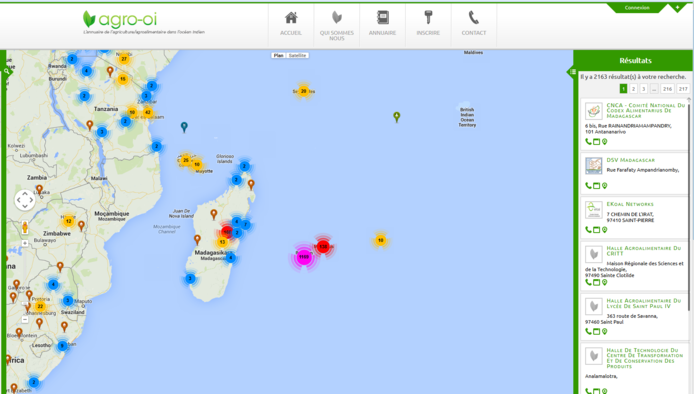Click the yellow 20 cluster at Seychelles
Viewport: 694px width, 394px height.
303,91
